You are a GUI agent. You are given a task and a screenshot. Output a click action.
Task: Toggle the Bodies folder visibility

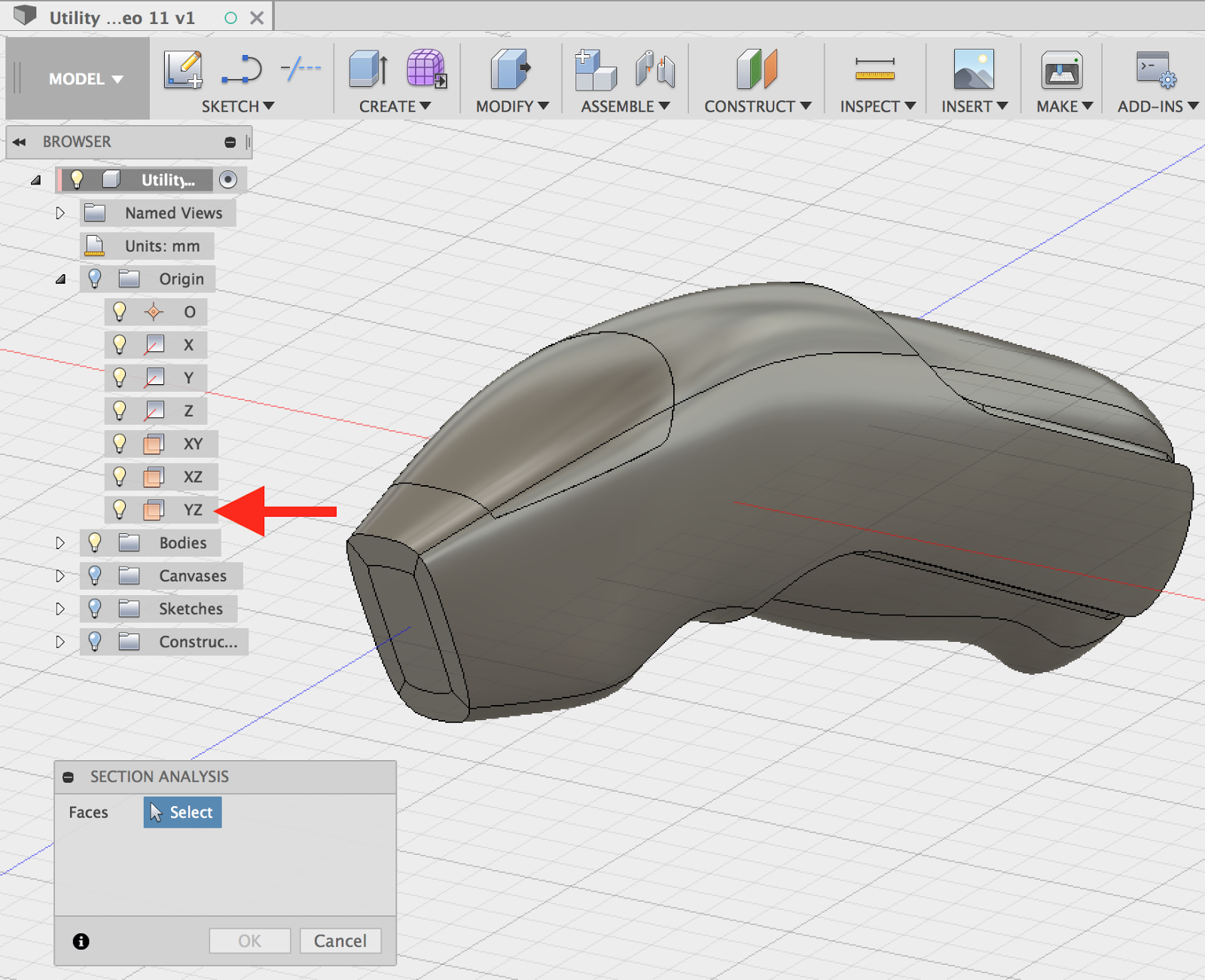point(94,542)
